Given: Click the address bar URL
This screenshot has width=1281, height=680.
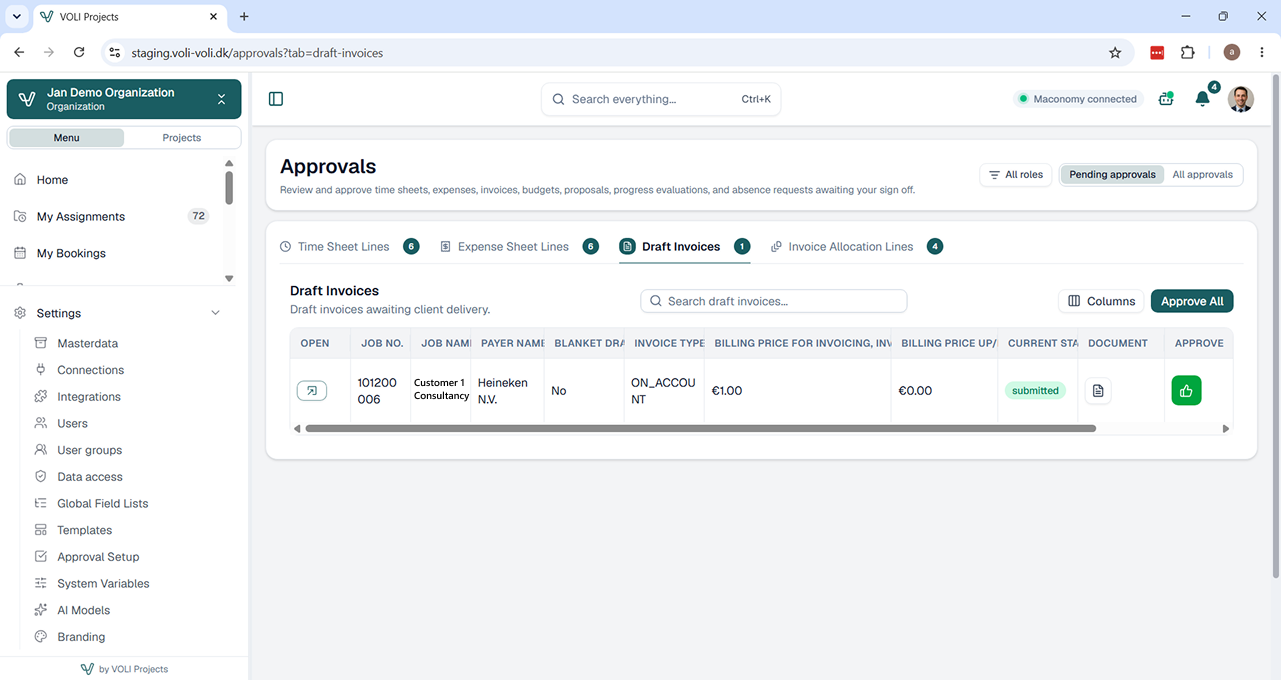Looking at the screenshot, I should [x=257, y=53].
